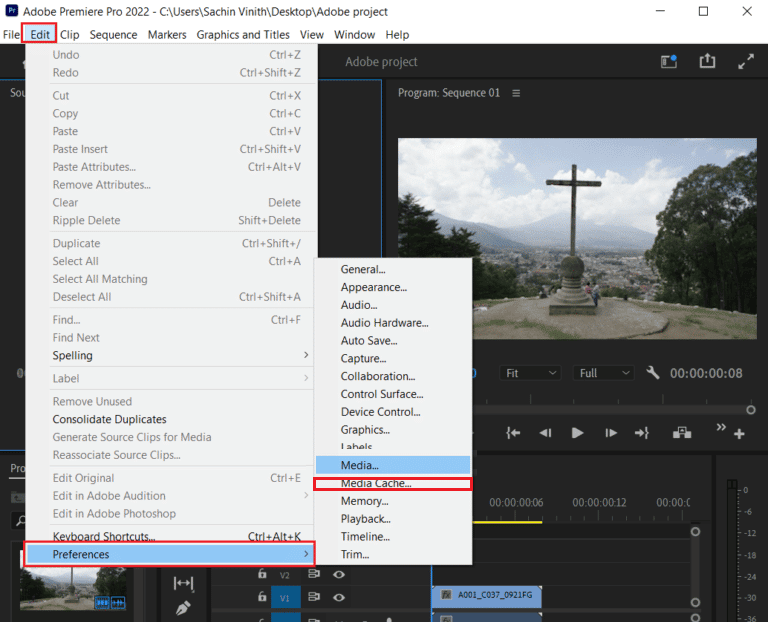Click Program monitor scrub bar end handle
This screenshot has height=622, width=768.
[x=750, y=410]
